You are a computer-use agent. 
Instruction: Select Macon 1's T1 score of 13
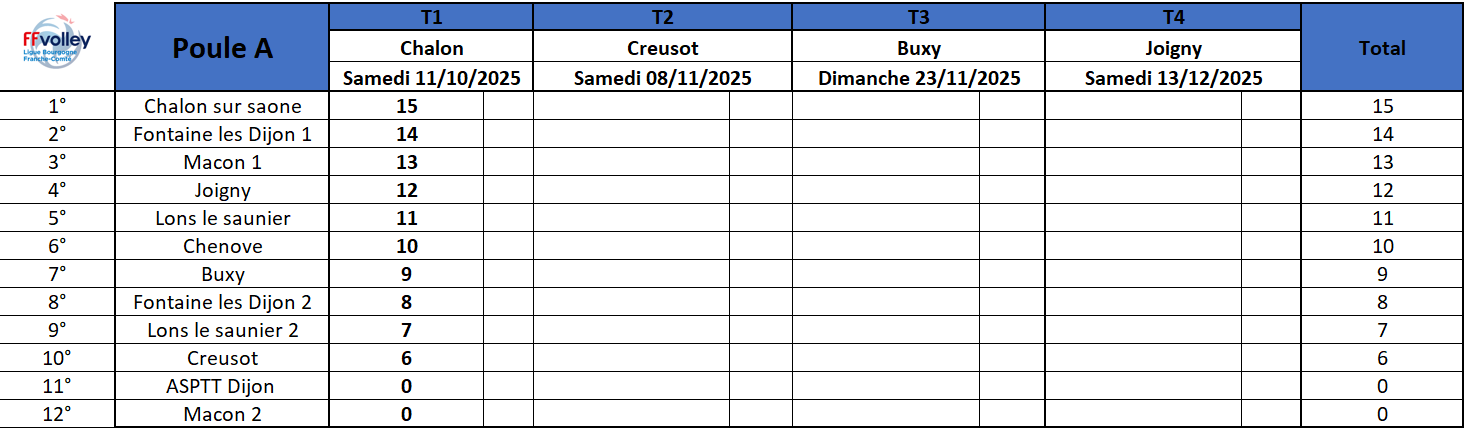tap(406, 162)
